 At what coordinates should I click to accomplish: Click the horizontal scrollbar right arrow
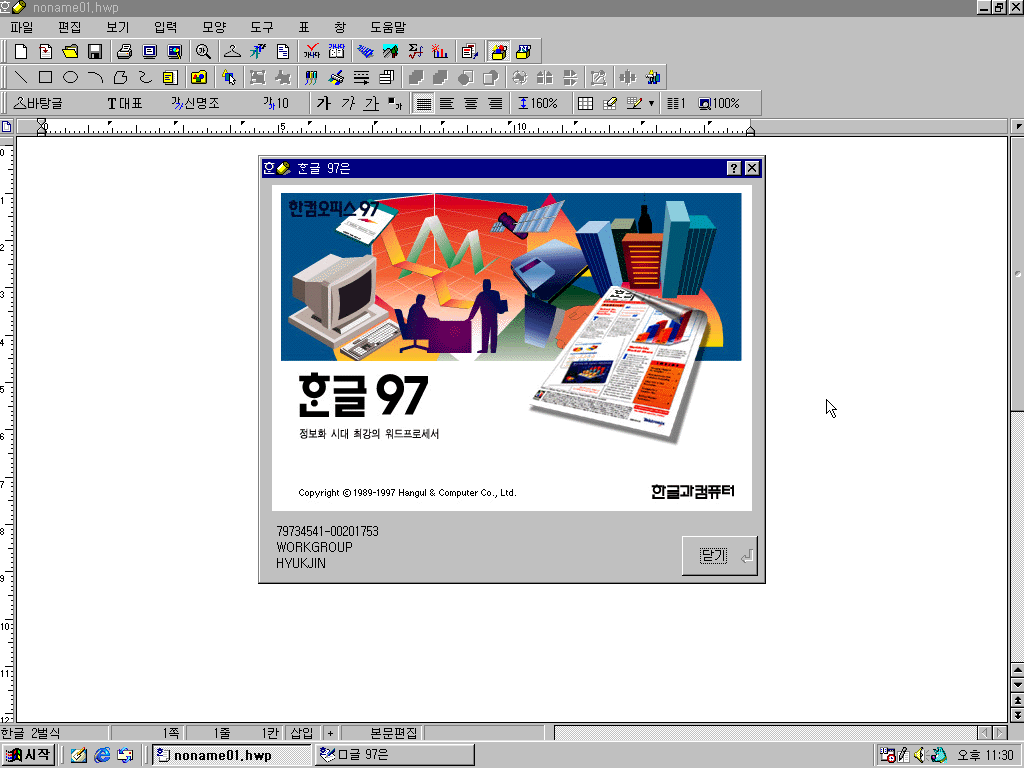coord(1000,733)
